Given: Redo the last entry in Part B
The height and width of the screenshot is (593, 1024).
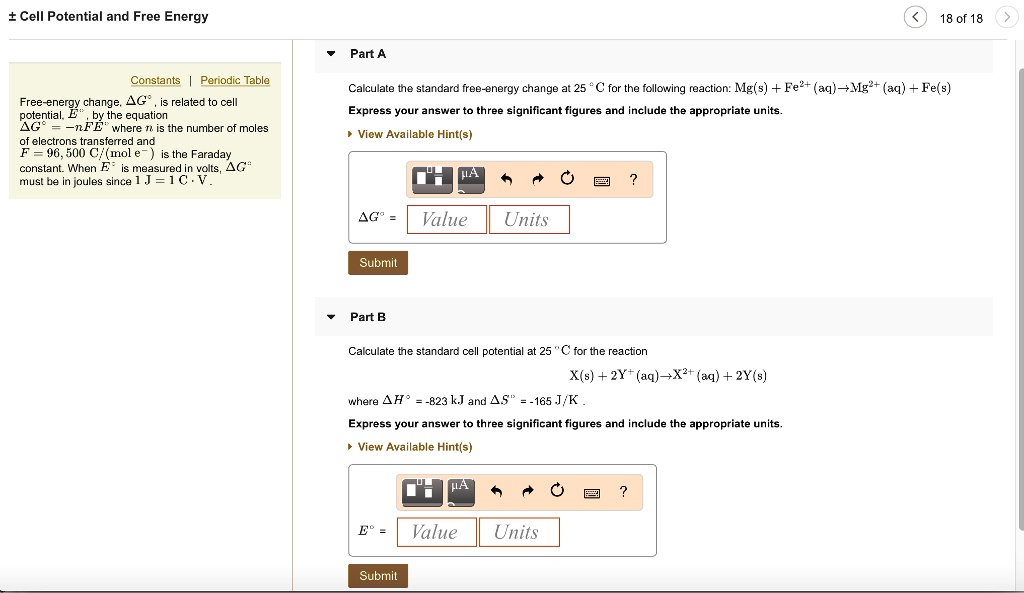Looking at the screenshot, I should tap(527, 492).
